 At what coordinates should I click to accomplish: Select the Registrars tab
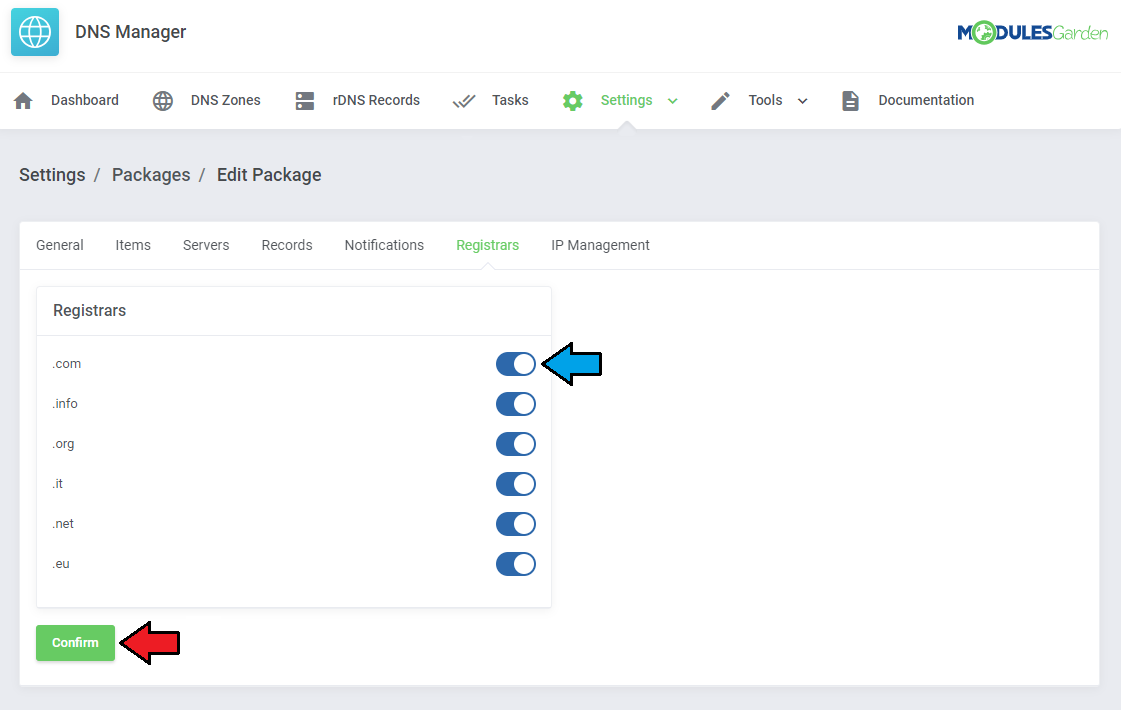point(488,245)
